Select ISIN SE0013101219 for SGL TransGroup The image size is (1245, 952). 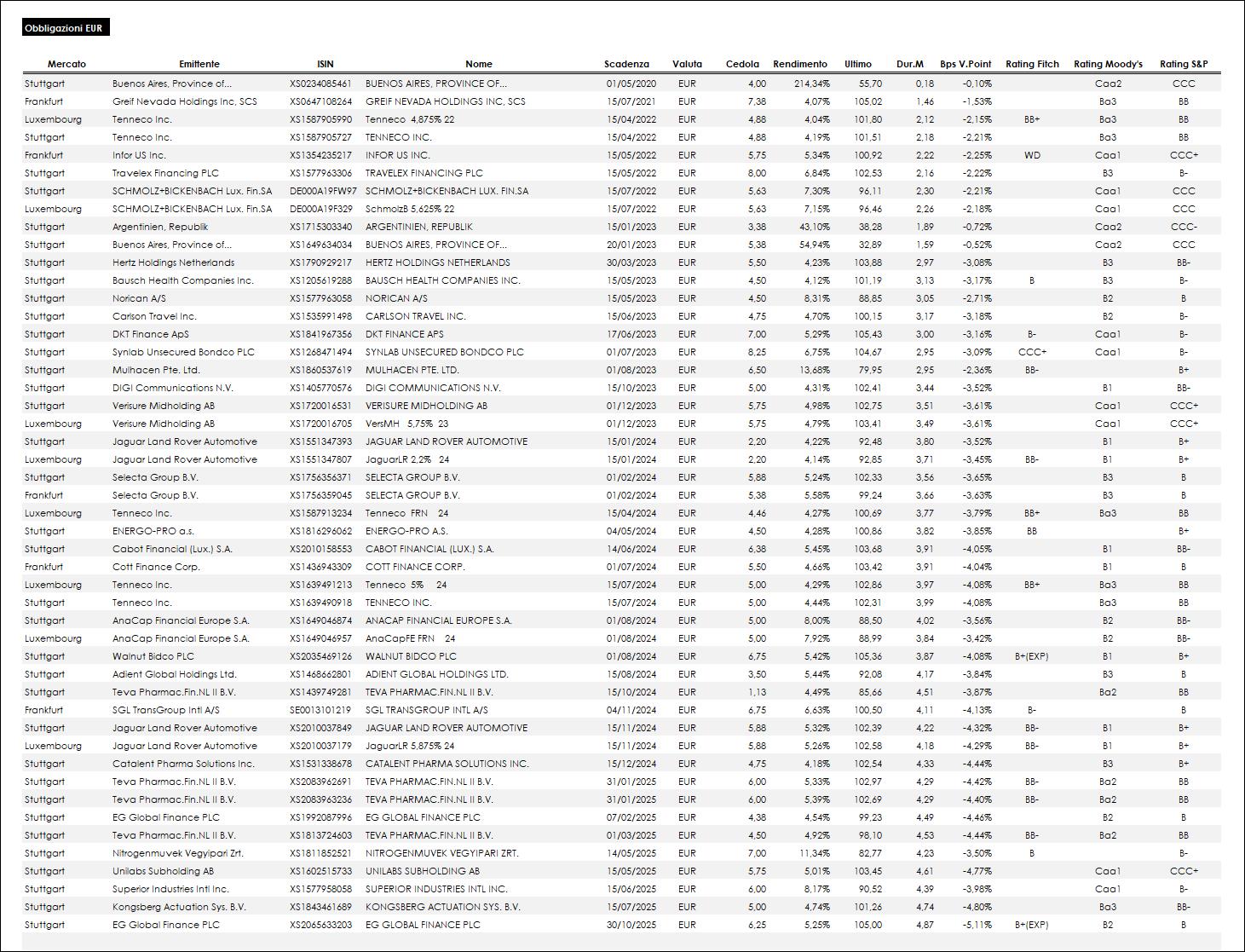tap(320, 710)
